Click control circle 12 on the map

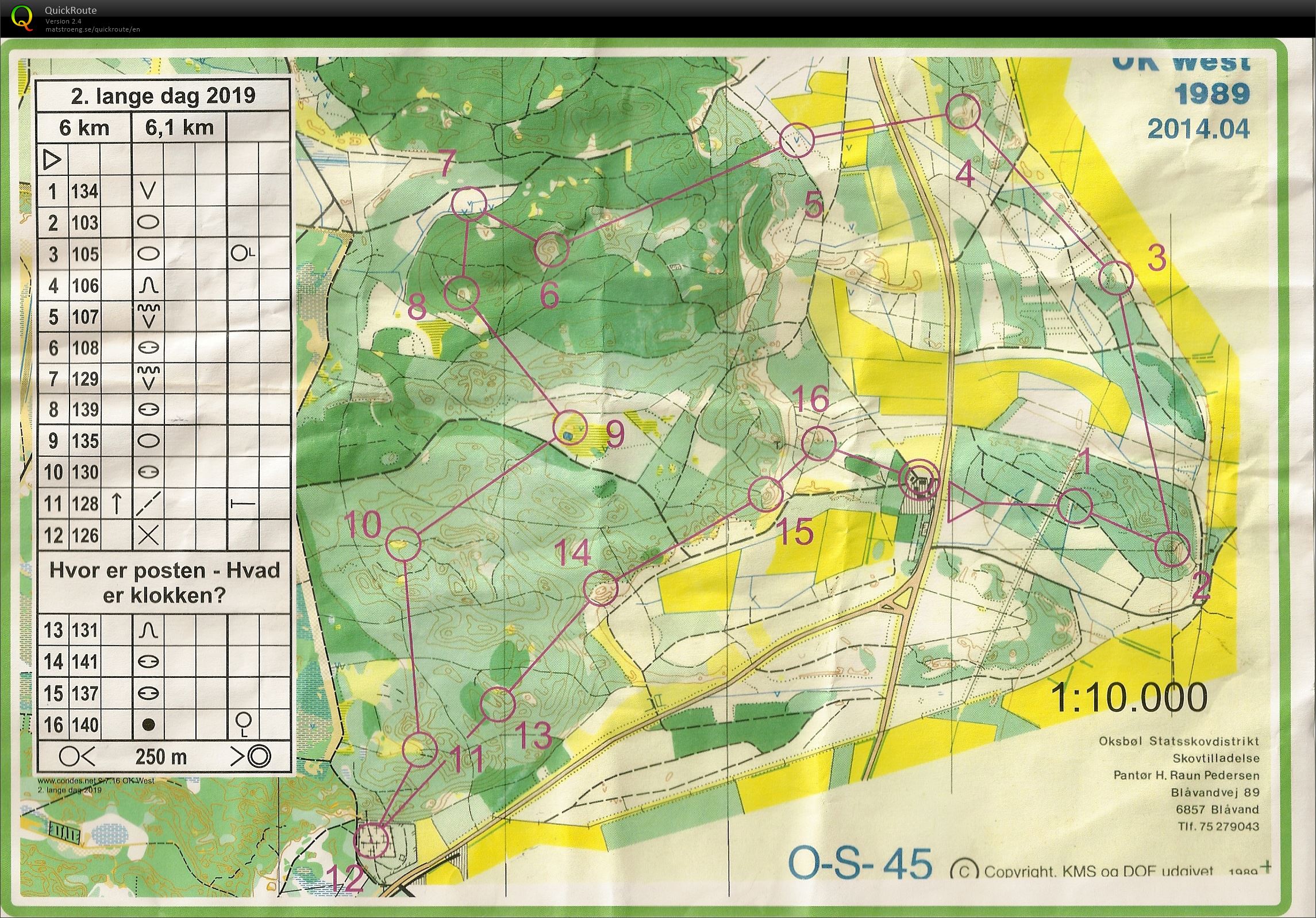[372, 840]
